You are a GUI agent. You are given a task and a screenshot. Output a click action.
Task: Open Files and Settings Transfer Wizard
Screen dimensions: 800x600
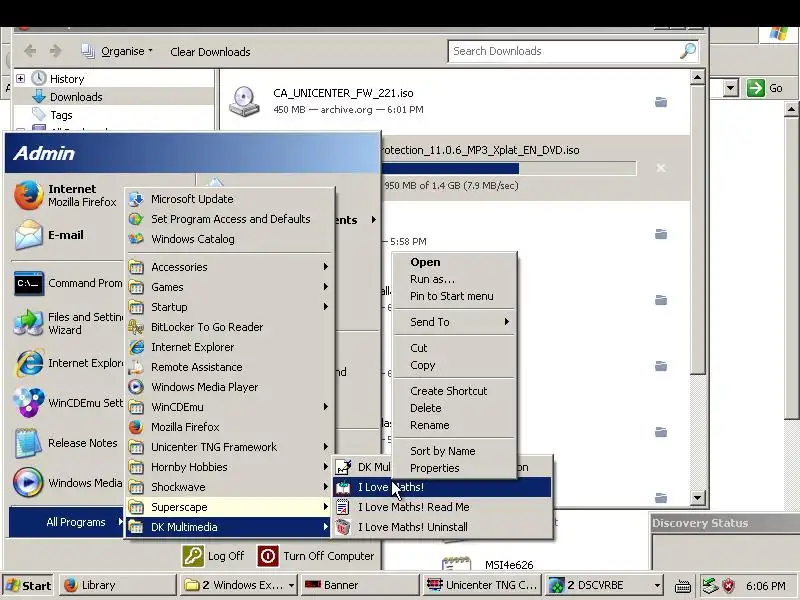click(66, 323)
